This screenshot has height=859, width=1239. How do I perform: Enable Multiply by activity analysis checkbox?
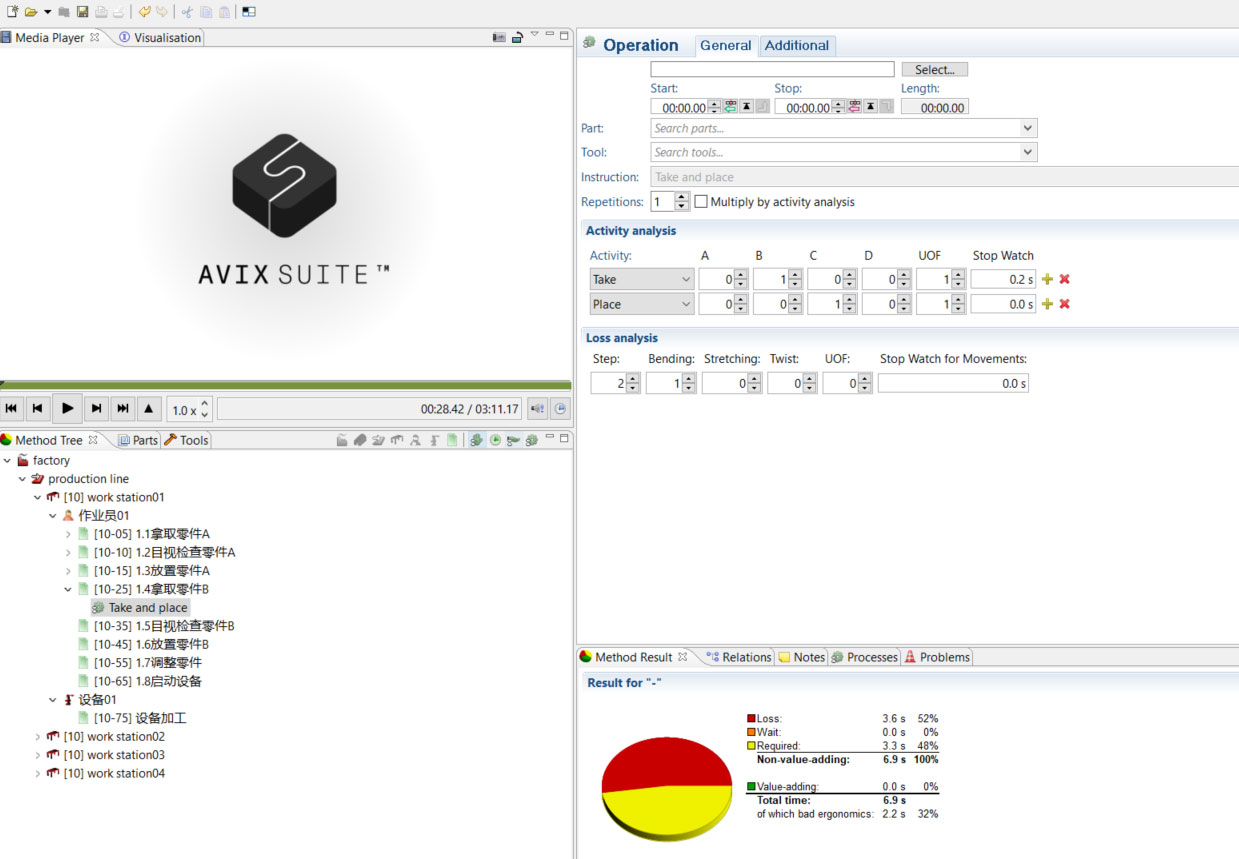coord(701,202)
